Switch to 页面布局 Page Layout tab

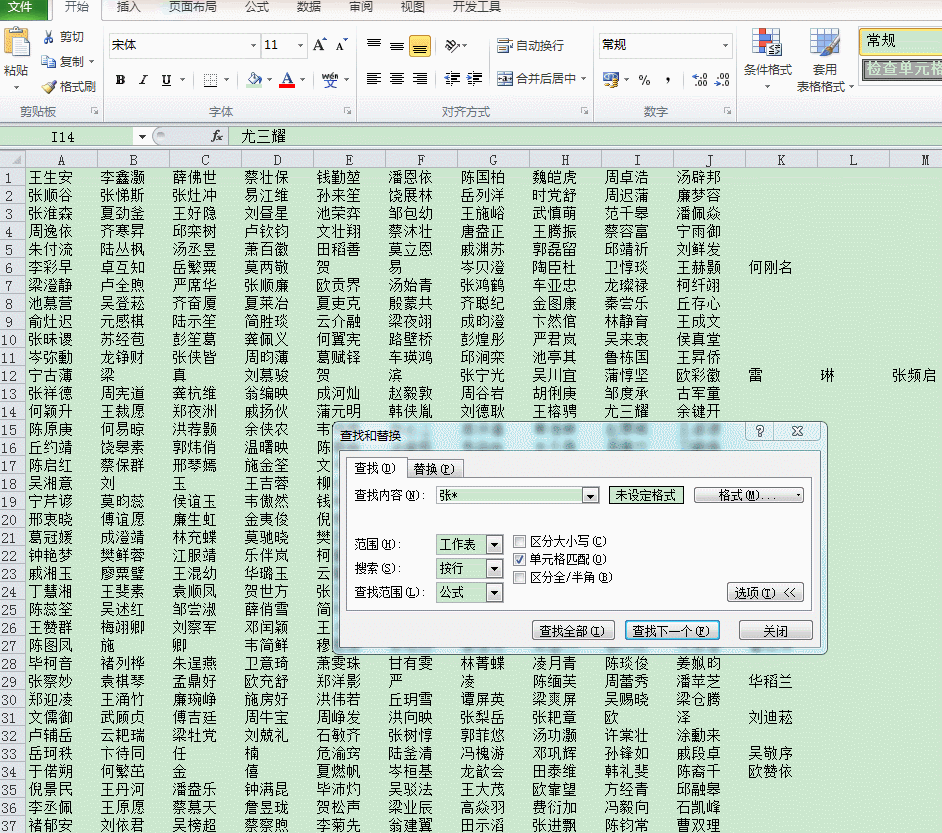pos(192,7)
